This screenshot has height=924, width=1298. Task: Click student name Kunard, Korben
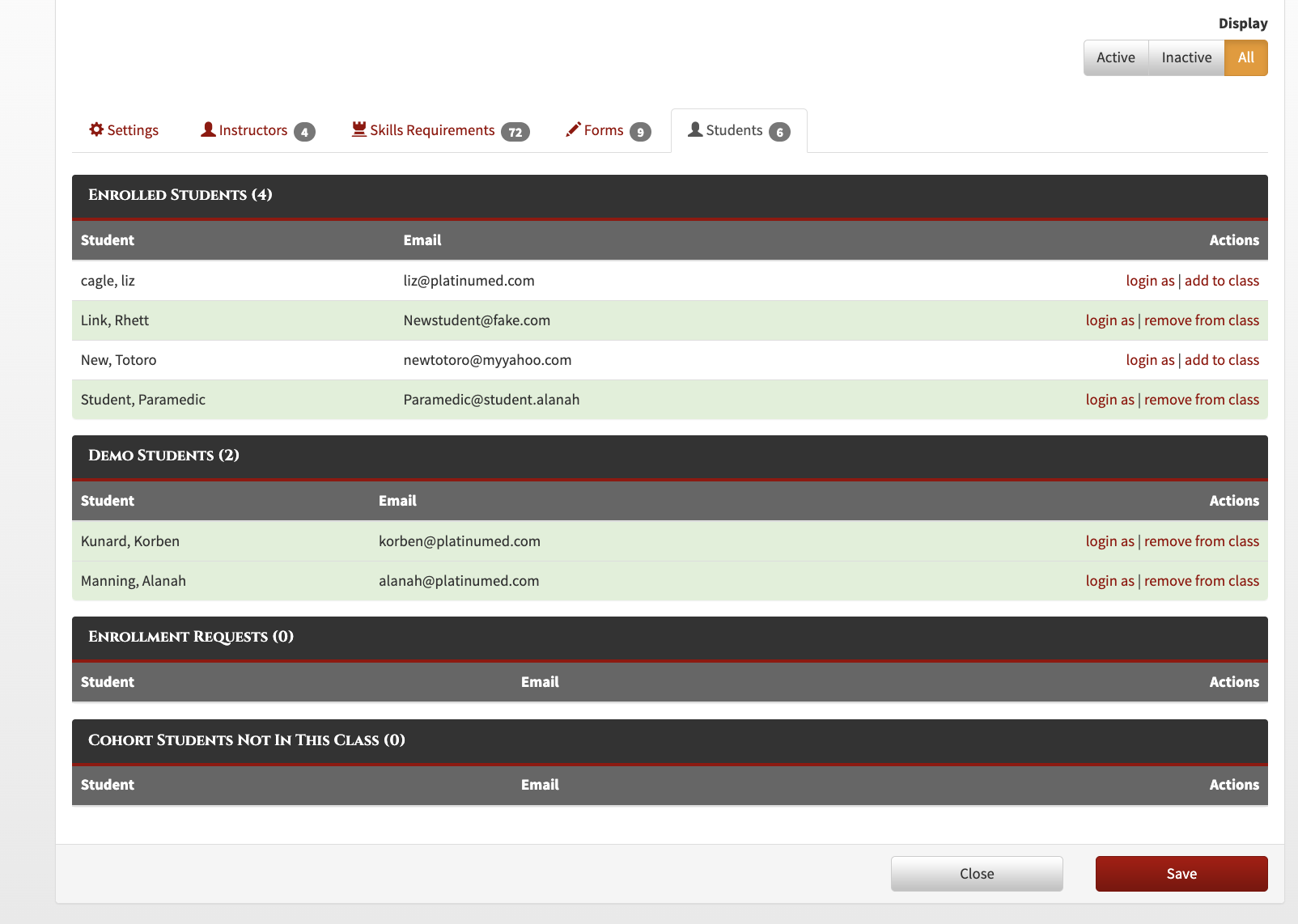[x=130, y=541]
